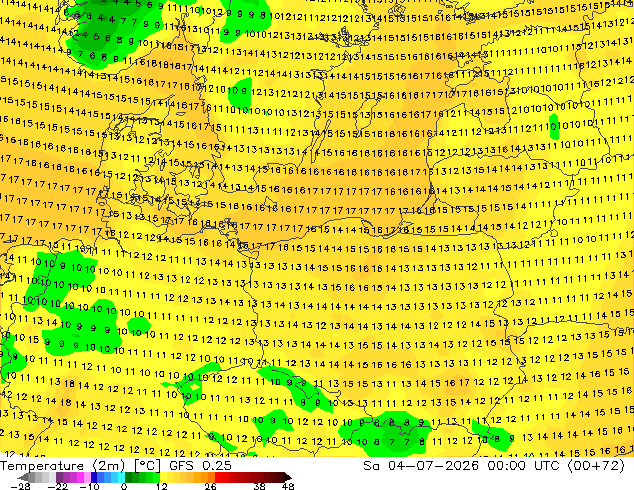This screenshot has width=634, height=490.
Task: Click the -10 legend scale value
Action: click(x=89, y=486)
